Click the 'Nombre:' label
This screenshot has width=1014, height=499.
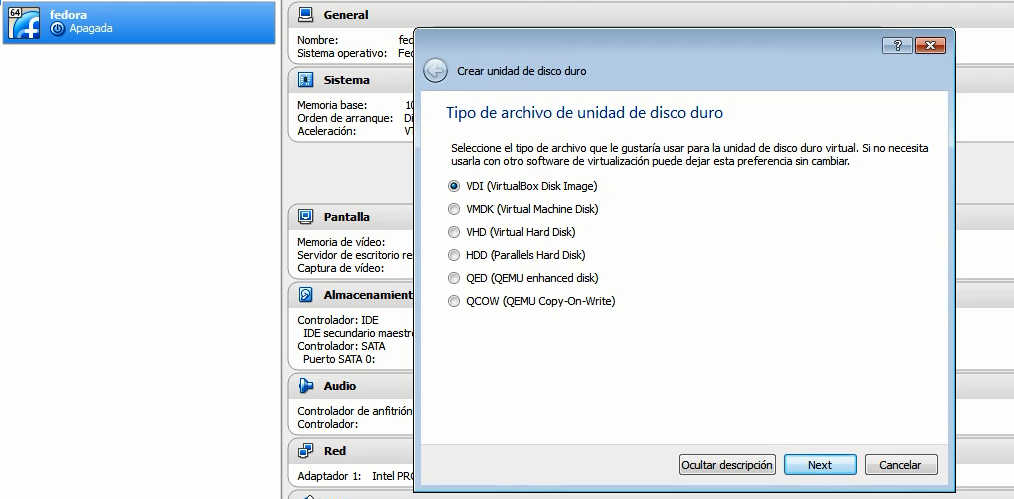coord(318,40)
